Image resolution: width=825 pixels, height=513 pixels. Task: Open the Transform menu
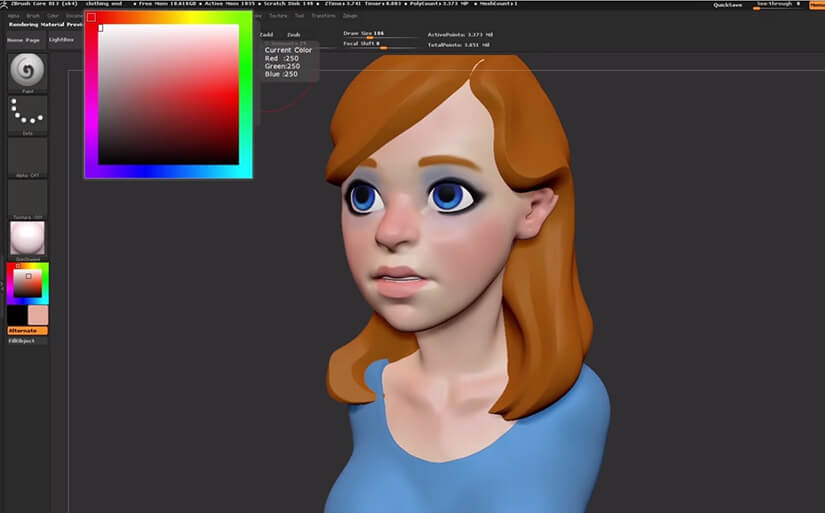tap(324, 16)
